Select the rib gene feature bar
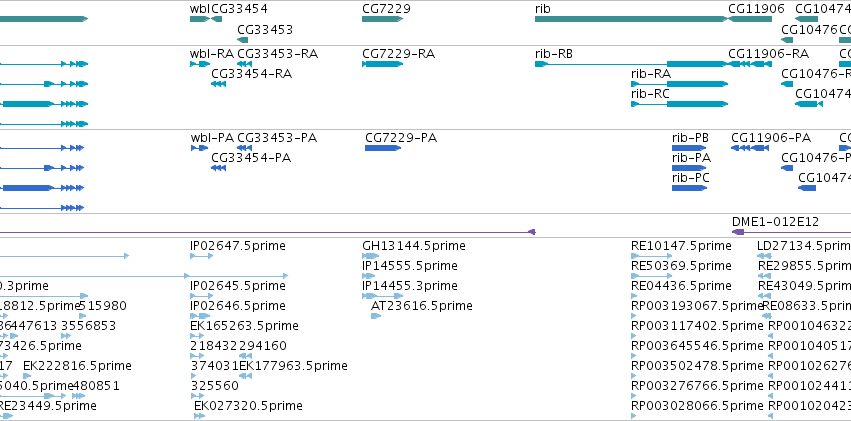 click(x=631, y=19)
